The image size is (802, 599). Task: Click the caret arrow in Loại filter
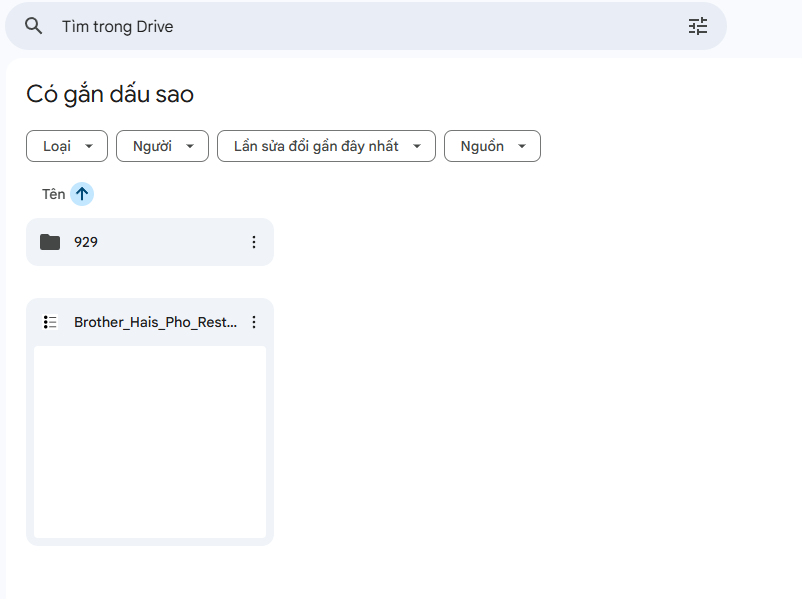click(89, 146)
